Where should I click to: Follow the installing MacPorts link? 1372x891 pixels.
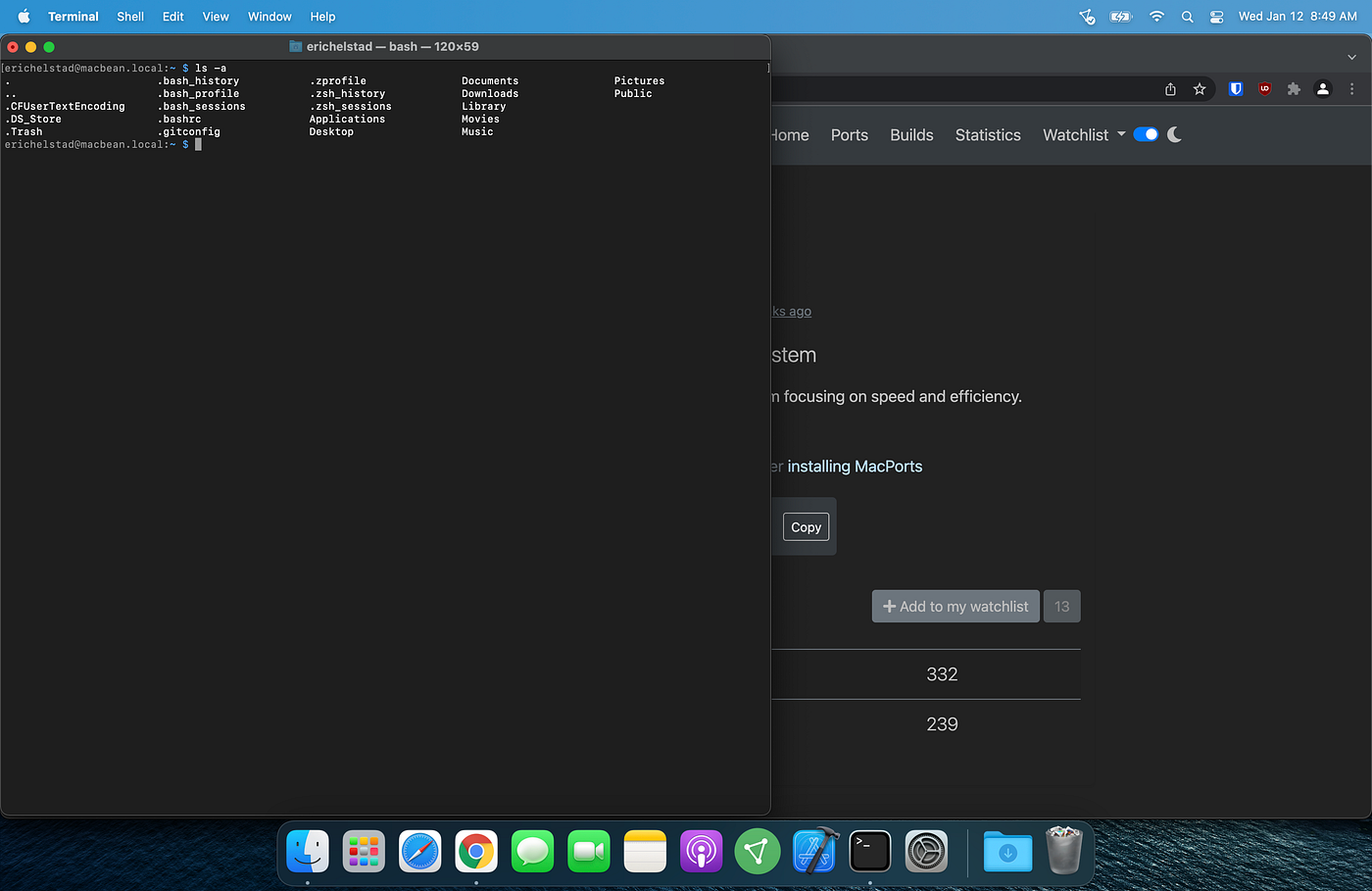click(855, 467)
